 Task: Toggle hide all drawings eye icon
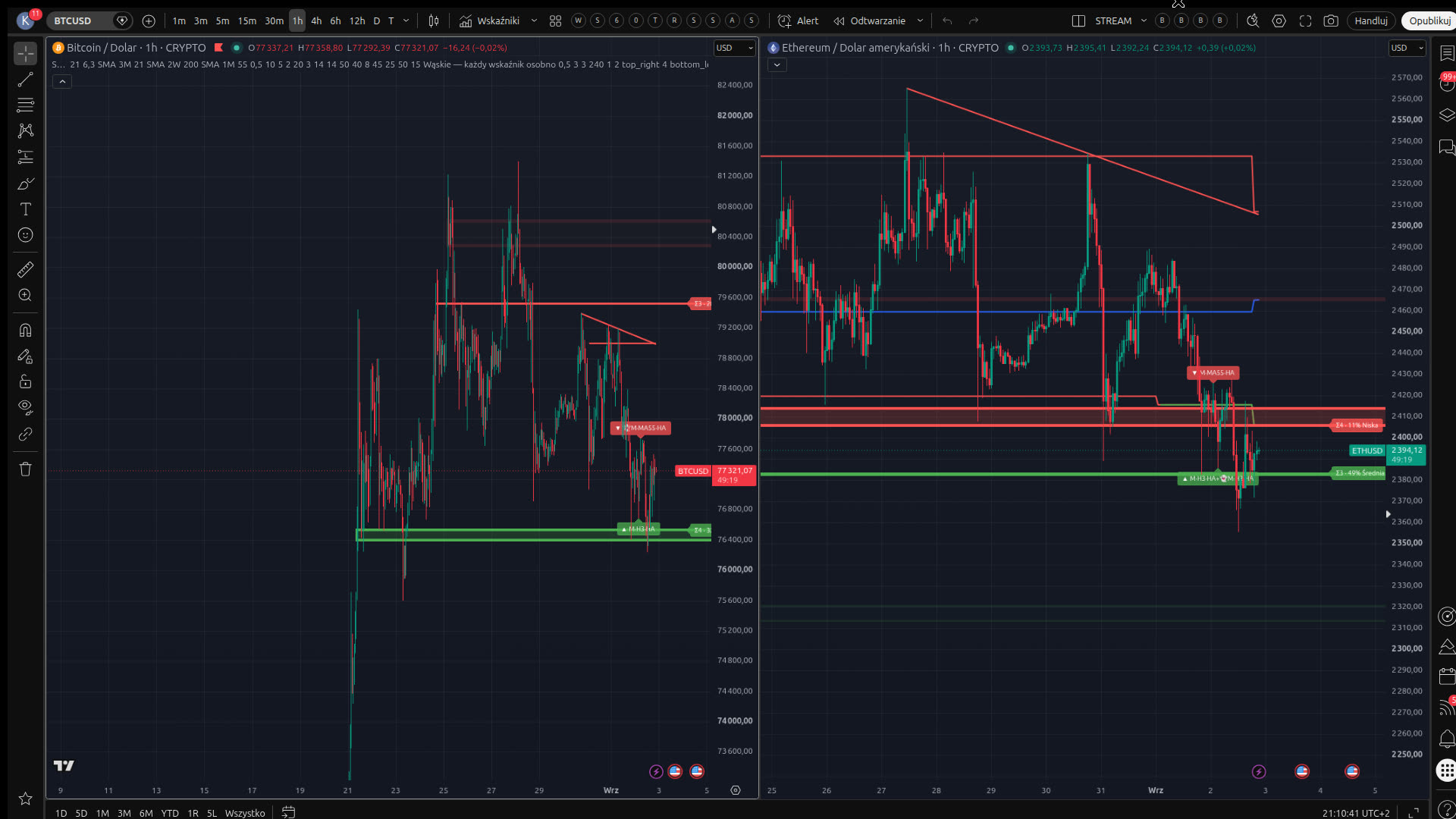[x=25, y=408]
